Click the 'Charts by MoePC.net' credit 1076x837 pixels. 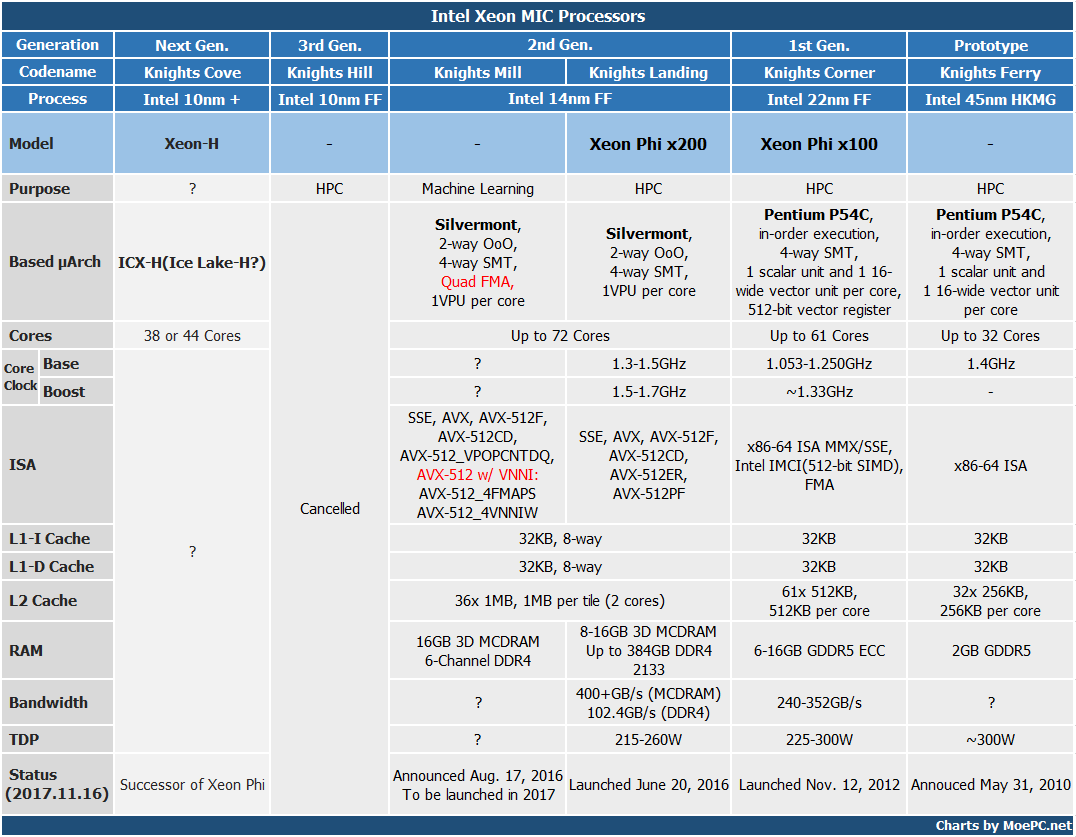pyautogui.click(x=1003, y=825)
